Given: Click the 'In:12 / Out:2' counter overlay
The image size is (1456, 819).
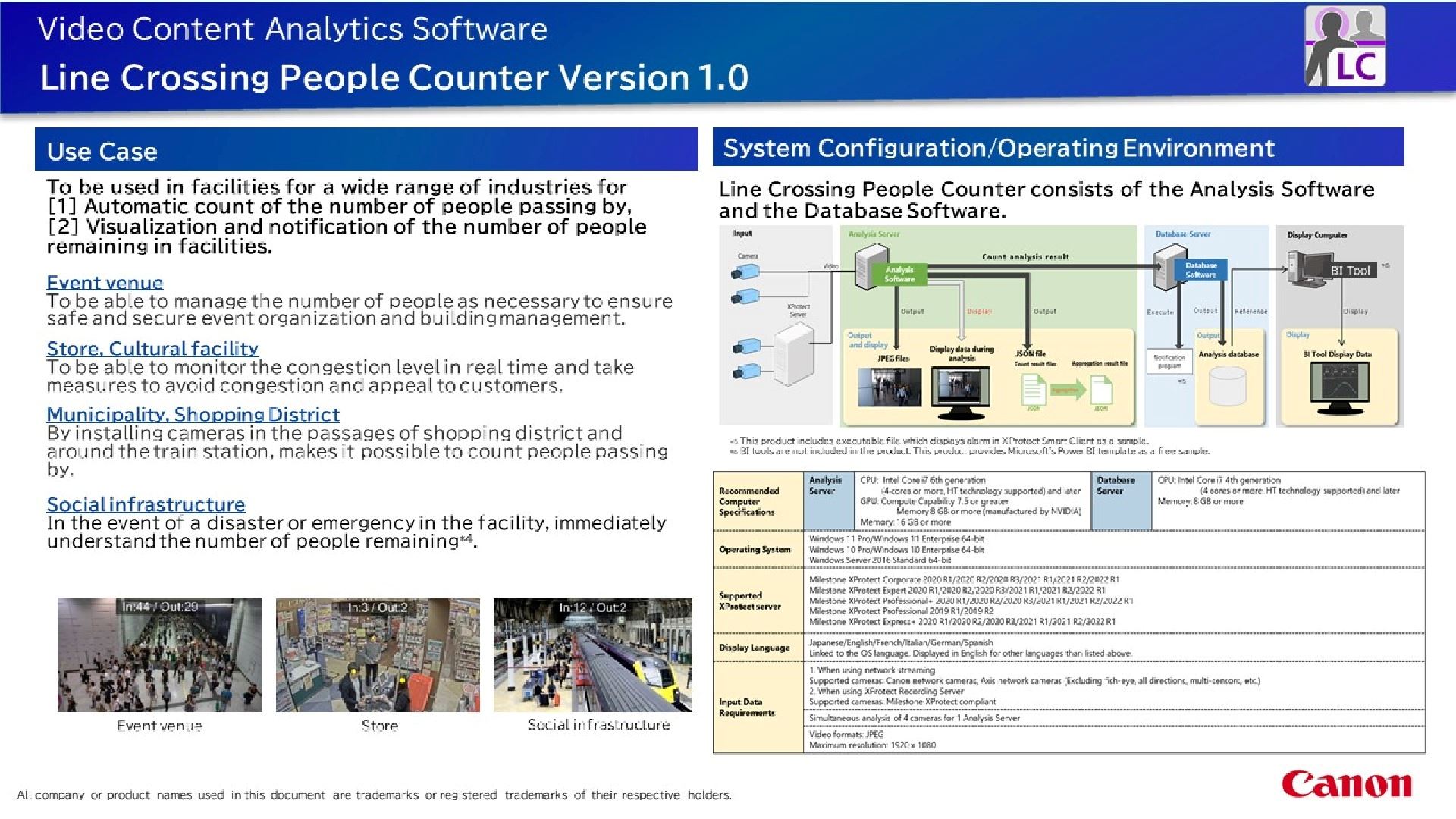Looking at the screenshot, I should [593, 607].
